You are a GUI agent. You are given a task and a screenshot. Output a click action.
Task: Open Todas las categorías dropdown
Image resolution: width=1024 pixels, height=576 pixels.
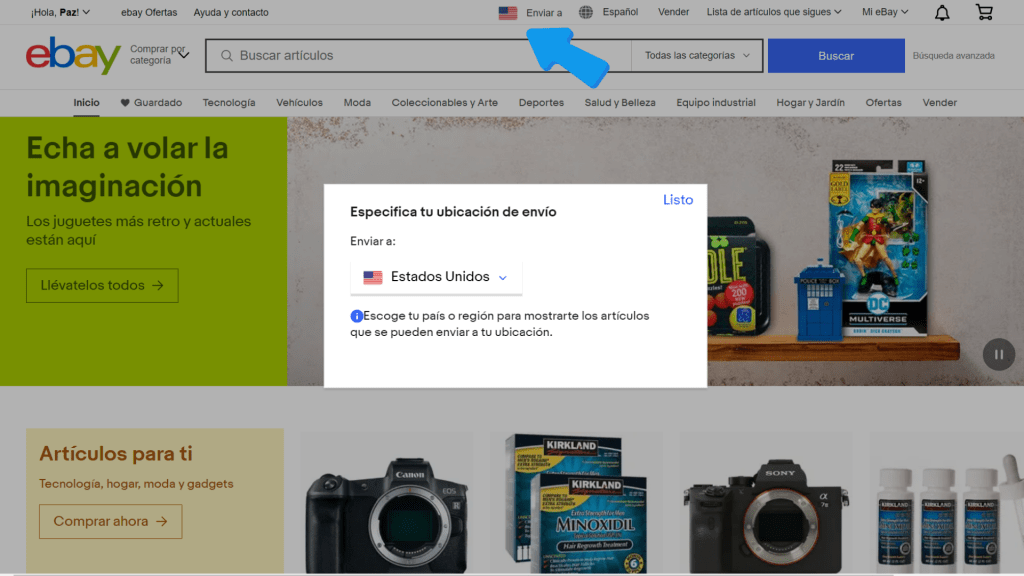697,56
